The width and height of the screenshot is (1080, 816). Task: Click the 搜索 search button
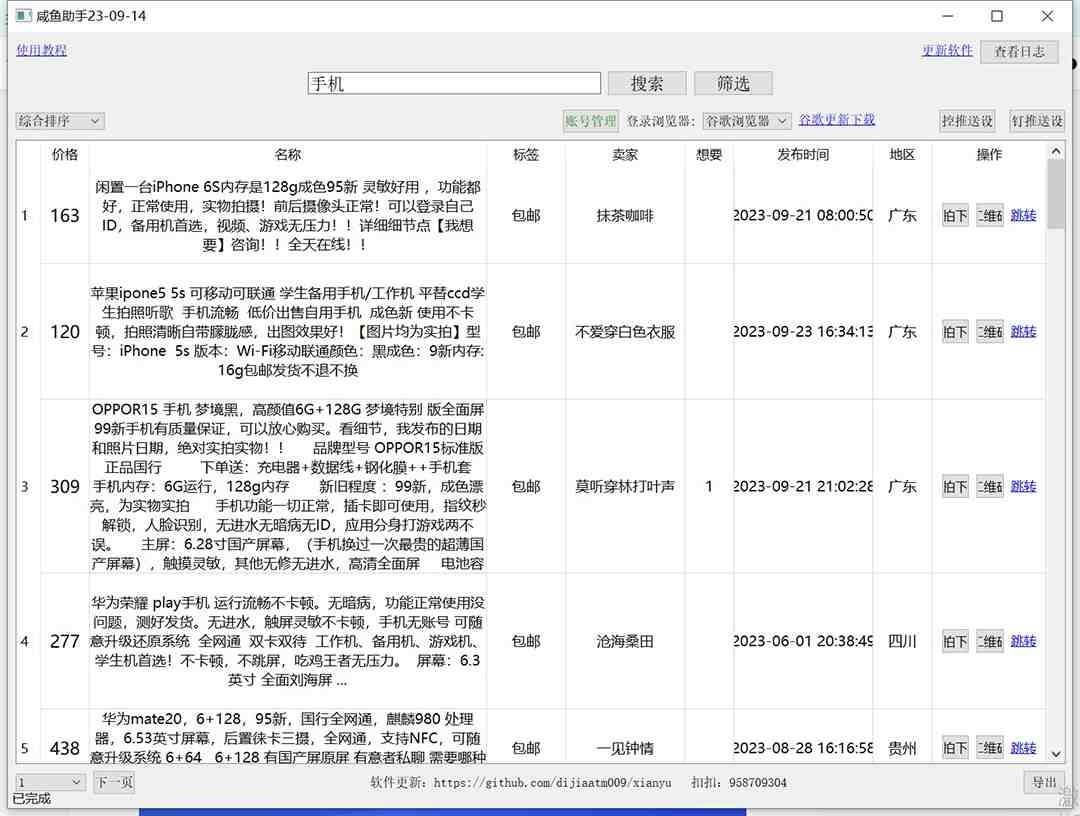646,83
